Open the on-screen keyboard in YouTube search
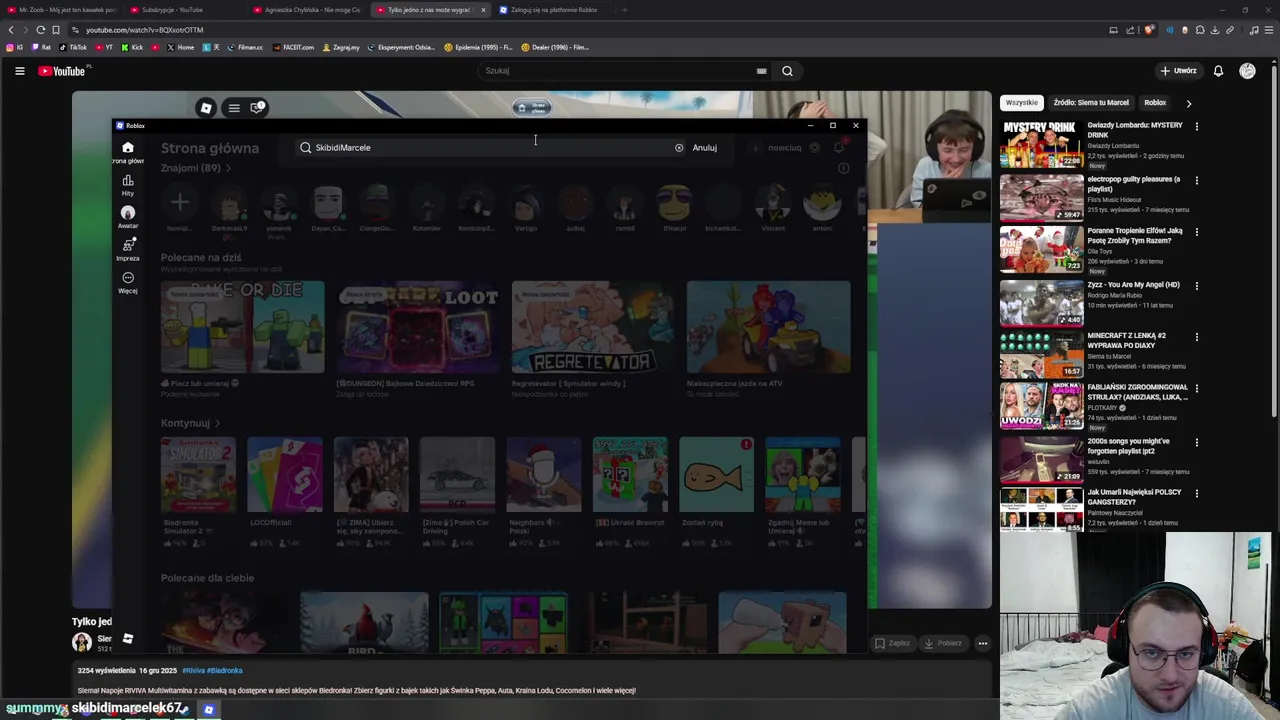This screenshot has height=720, width=1280. coord(761,71)
